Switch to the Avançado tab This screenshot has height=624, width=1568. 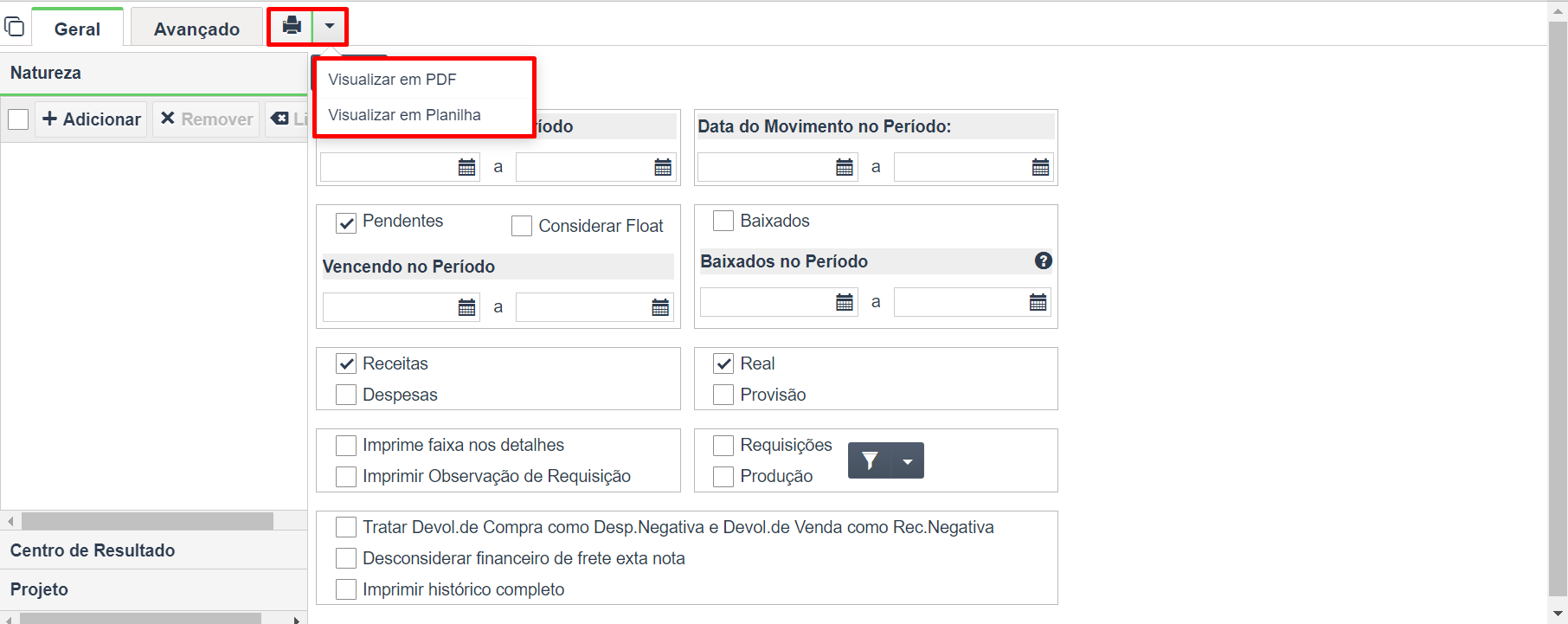(x=196, y=29)
